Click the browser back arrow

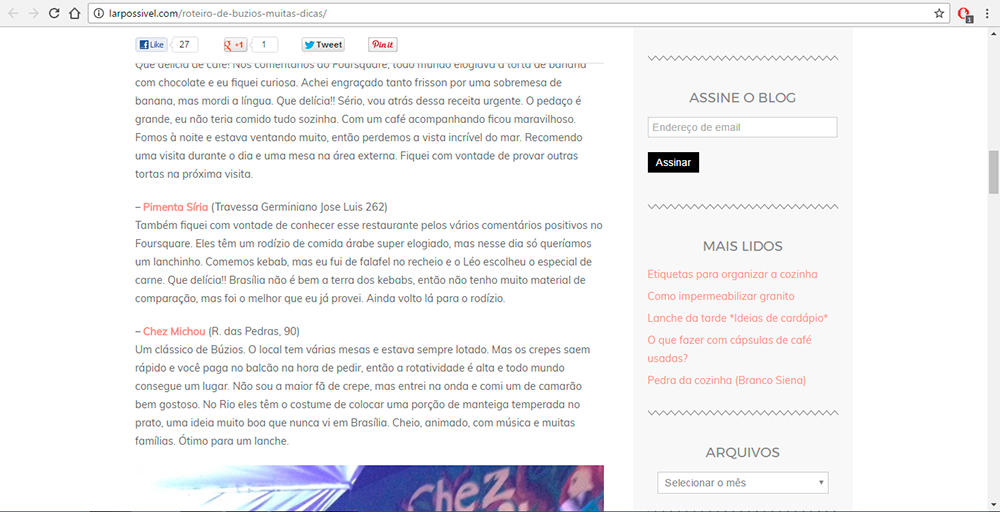[13, 13]
